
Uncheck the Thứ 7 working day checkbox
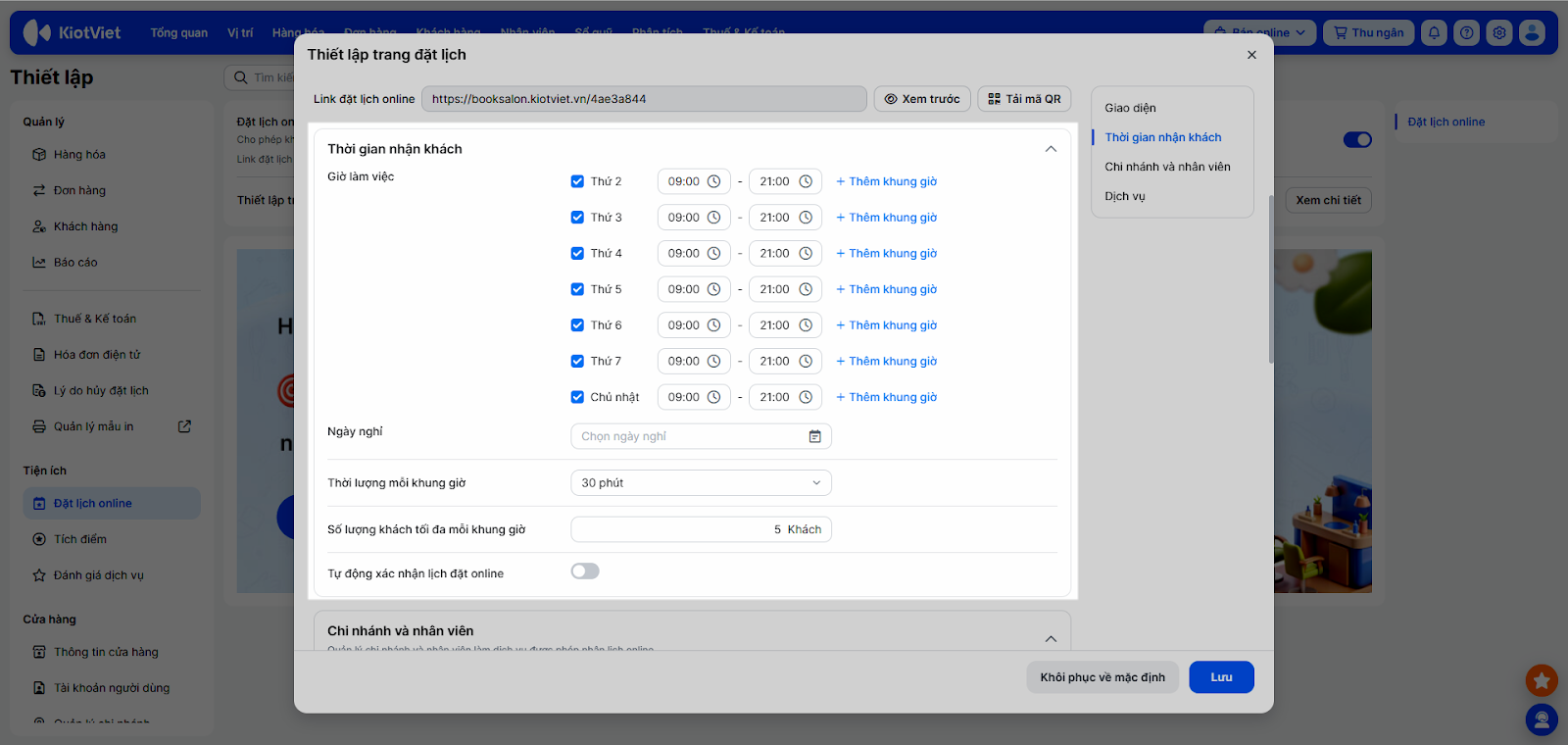577,361
